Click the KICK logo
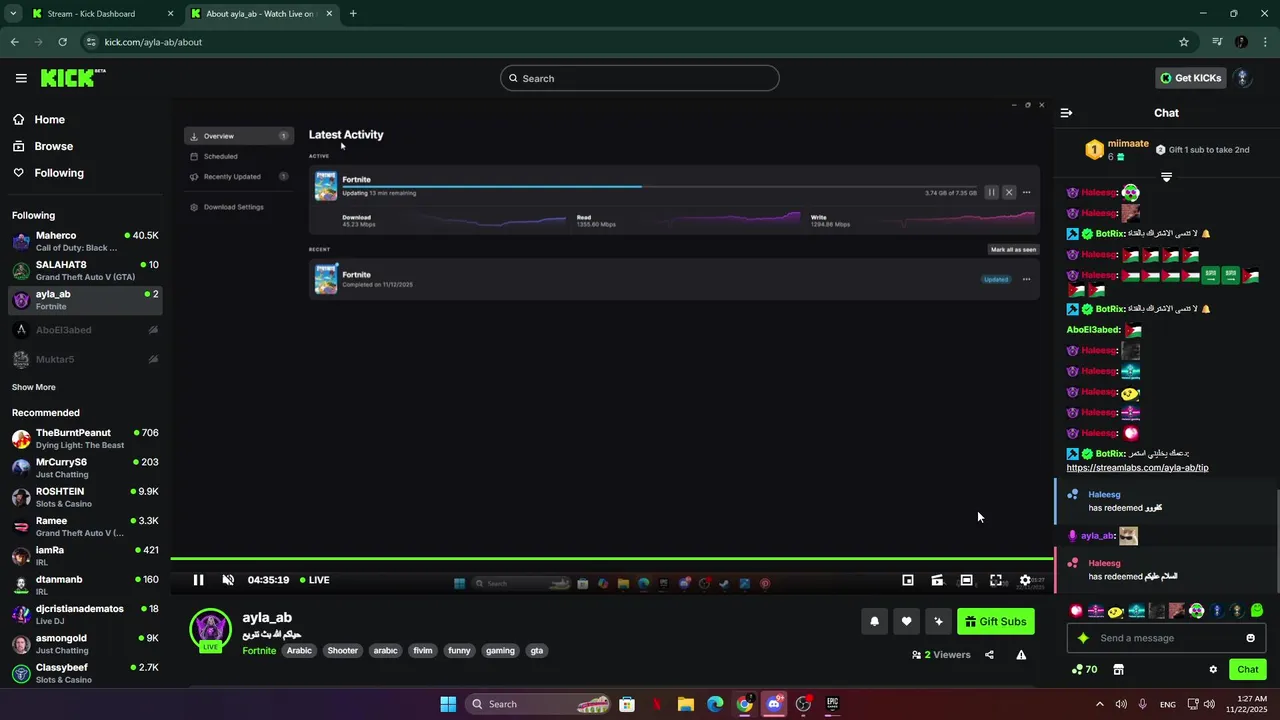This screenshot has width=1280, height=720. point(73,78)
